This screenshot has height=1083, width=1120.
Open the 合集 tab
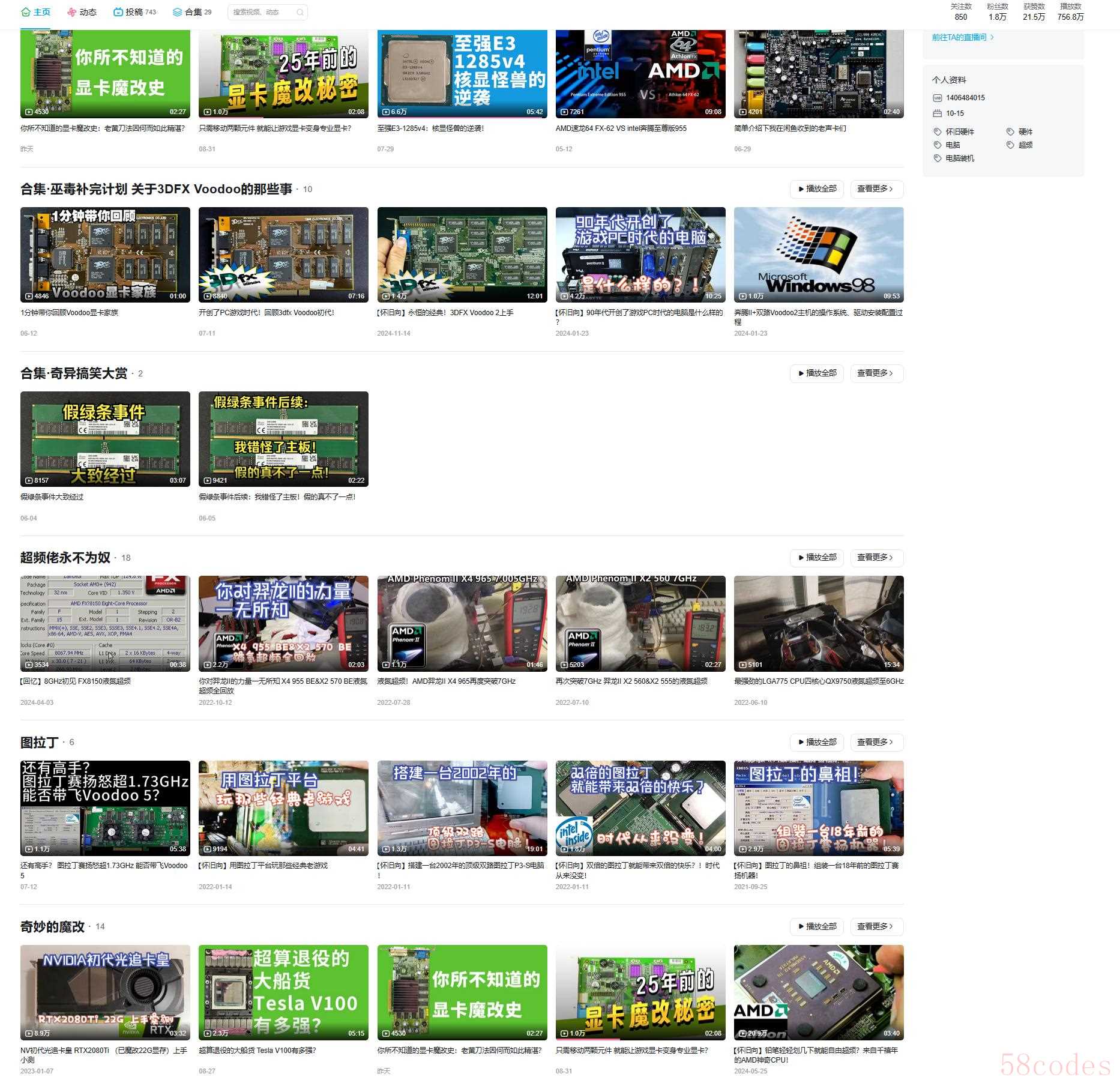click(x=193, y=12)
